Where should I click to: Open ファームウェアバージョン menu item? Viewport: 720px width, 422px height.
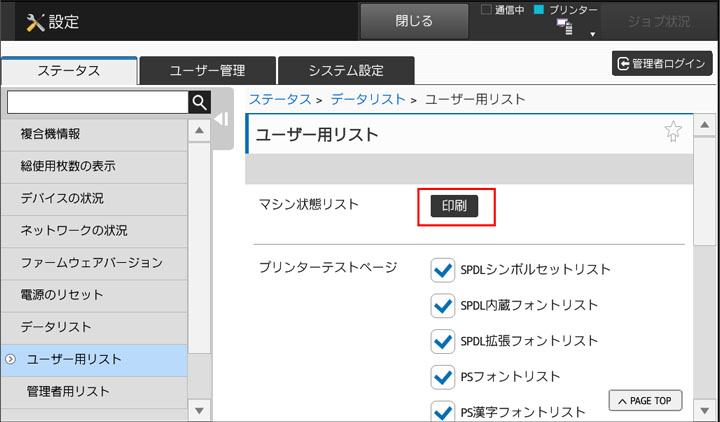click(94, 263)
